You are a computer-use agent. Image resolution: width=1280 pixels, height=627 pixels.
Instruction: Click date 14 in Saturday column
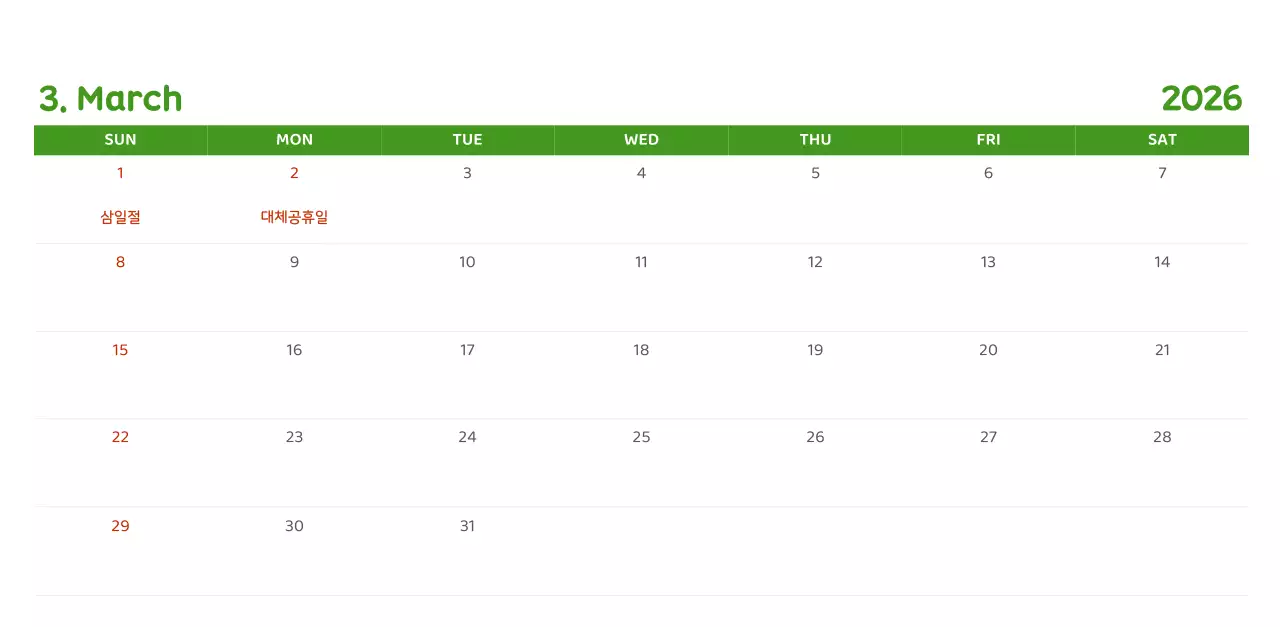point(1162,262)
